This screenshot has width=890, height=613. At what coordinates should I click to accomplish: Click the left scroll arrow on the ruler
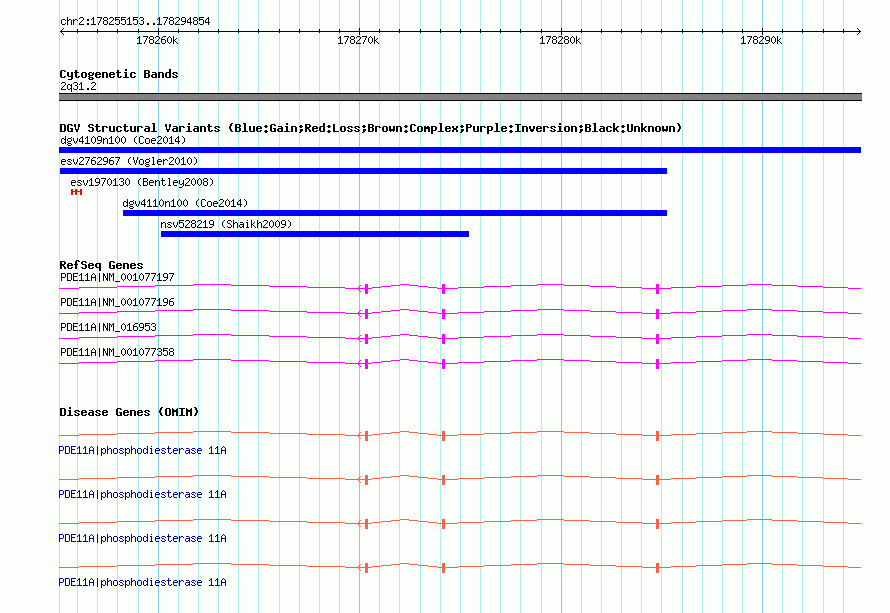[62, 31]
